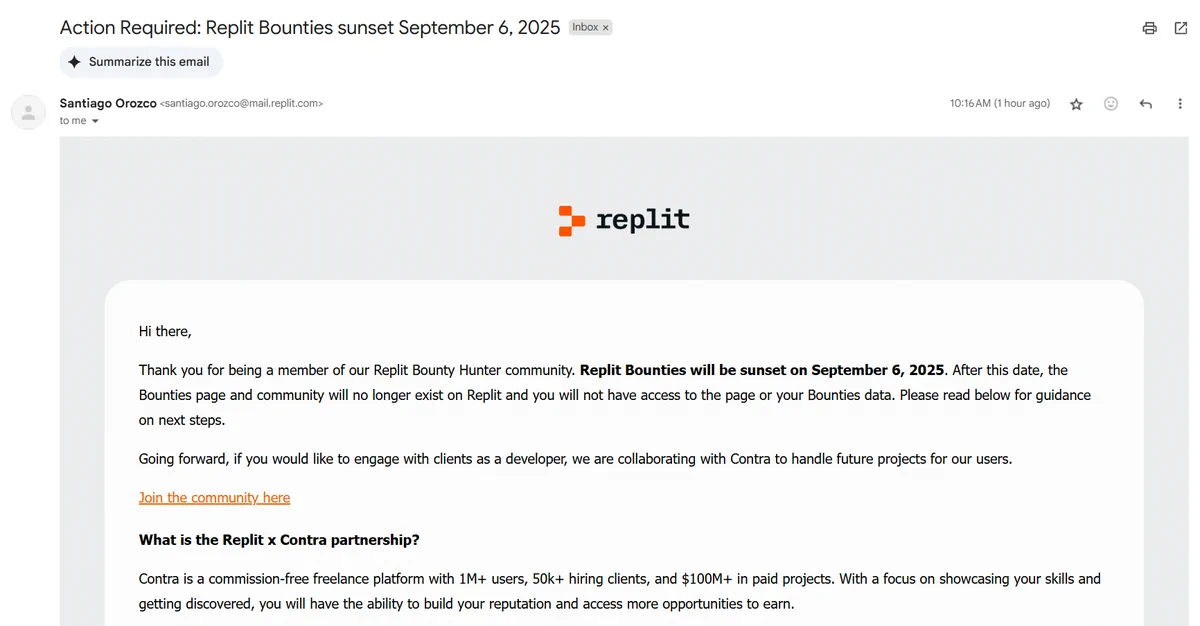1200x626 pixels.
Task: Add an emoji reaction to the email
Action: (1111, 104)
